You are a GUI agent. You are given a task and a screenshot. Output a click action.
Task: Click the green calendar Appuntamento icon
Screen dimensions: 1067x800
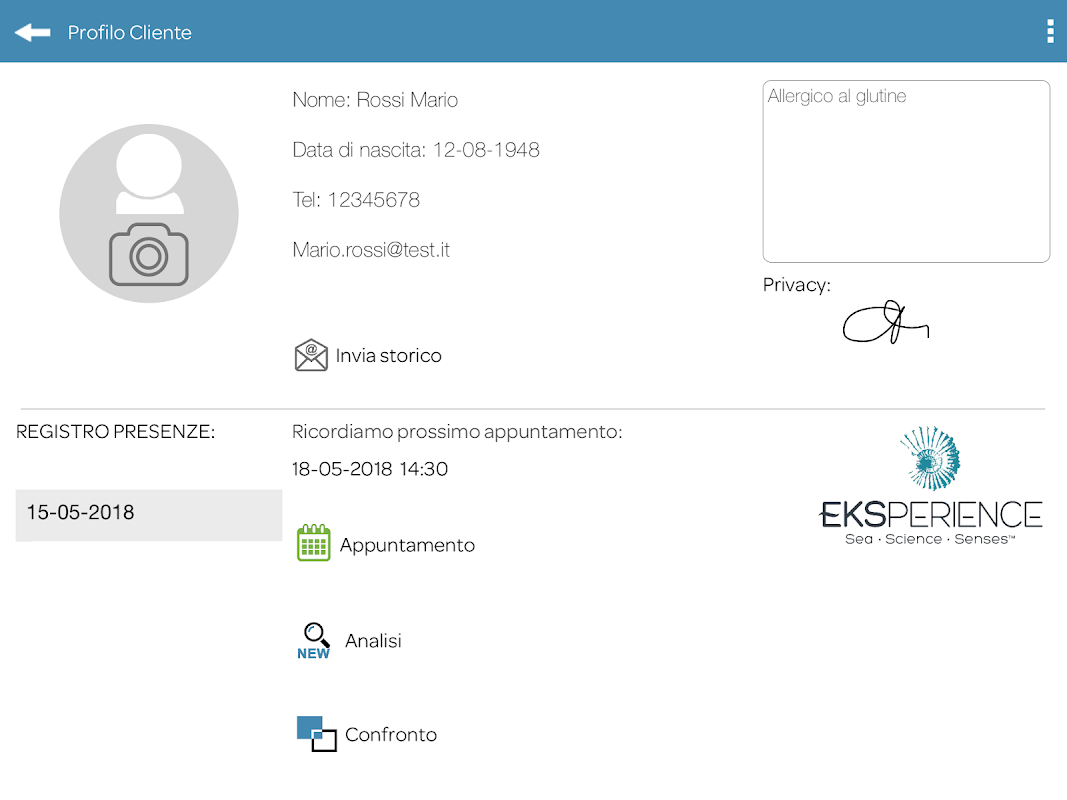pos(314,543)
